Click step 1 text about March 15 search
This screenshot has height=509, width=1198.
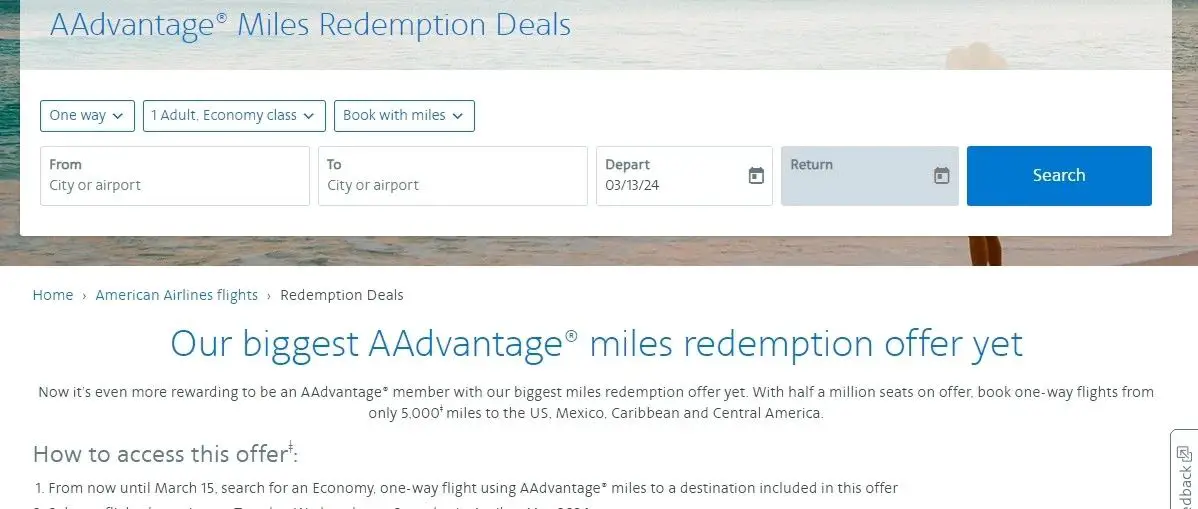[466, 488]
